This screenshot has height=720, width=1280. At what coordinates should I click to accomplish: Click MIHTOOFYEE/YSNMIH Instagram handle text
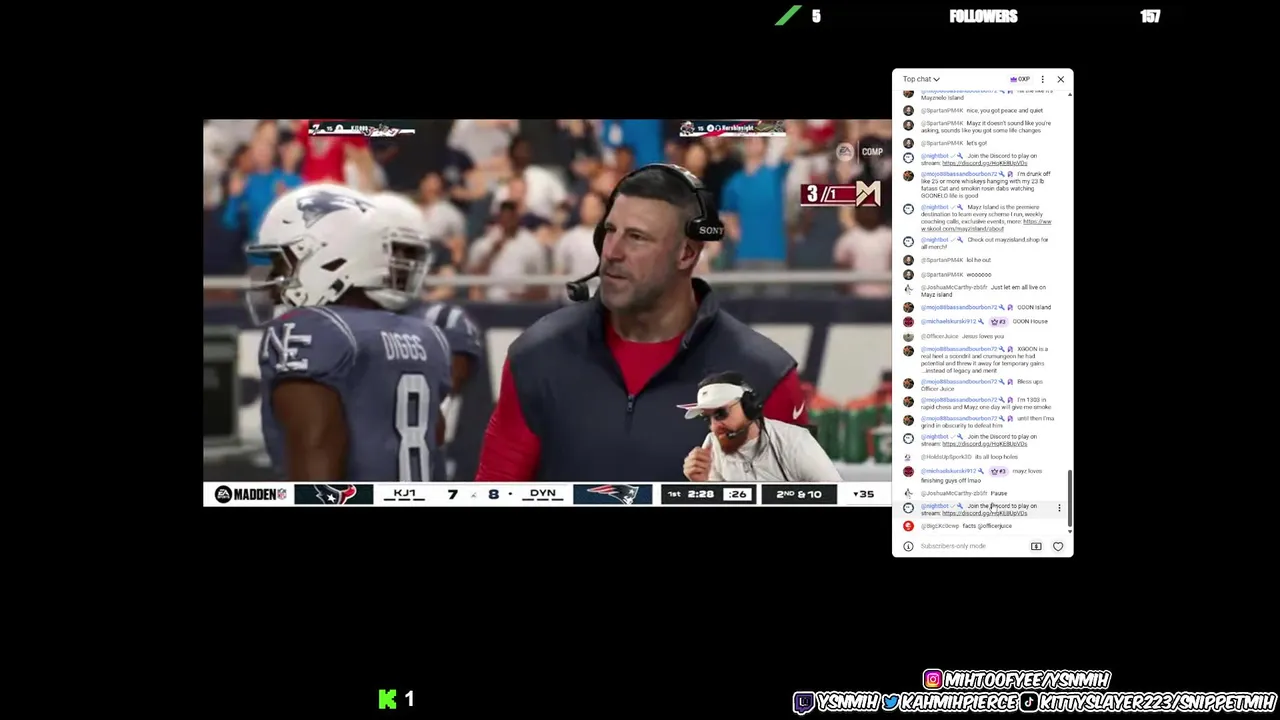[1027, 680]
